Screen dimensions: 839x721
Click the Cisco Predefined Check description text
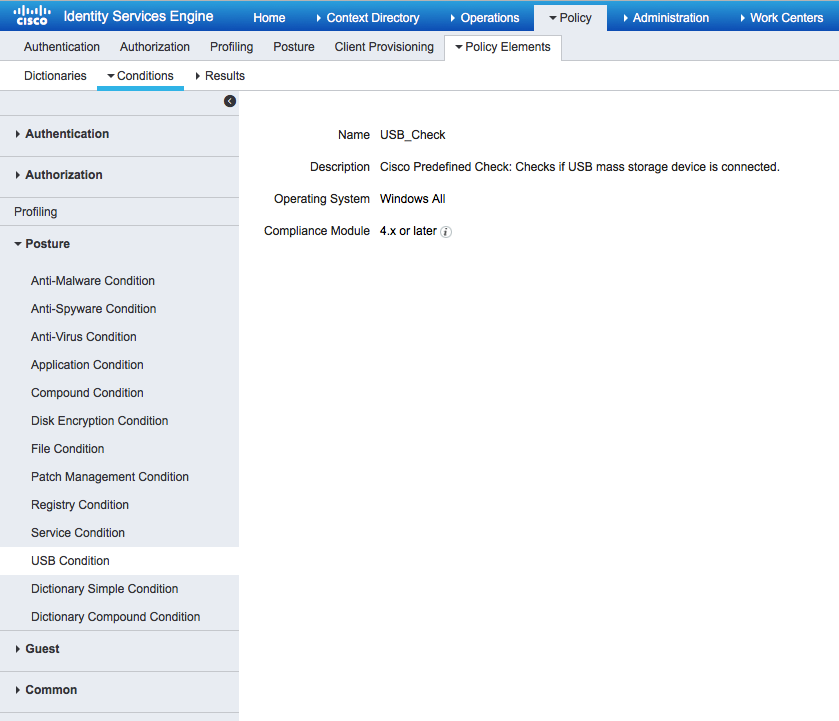tap(579, 167)
